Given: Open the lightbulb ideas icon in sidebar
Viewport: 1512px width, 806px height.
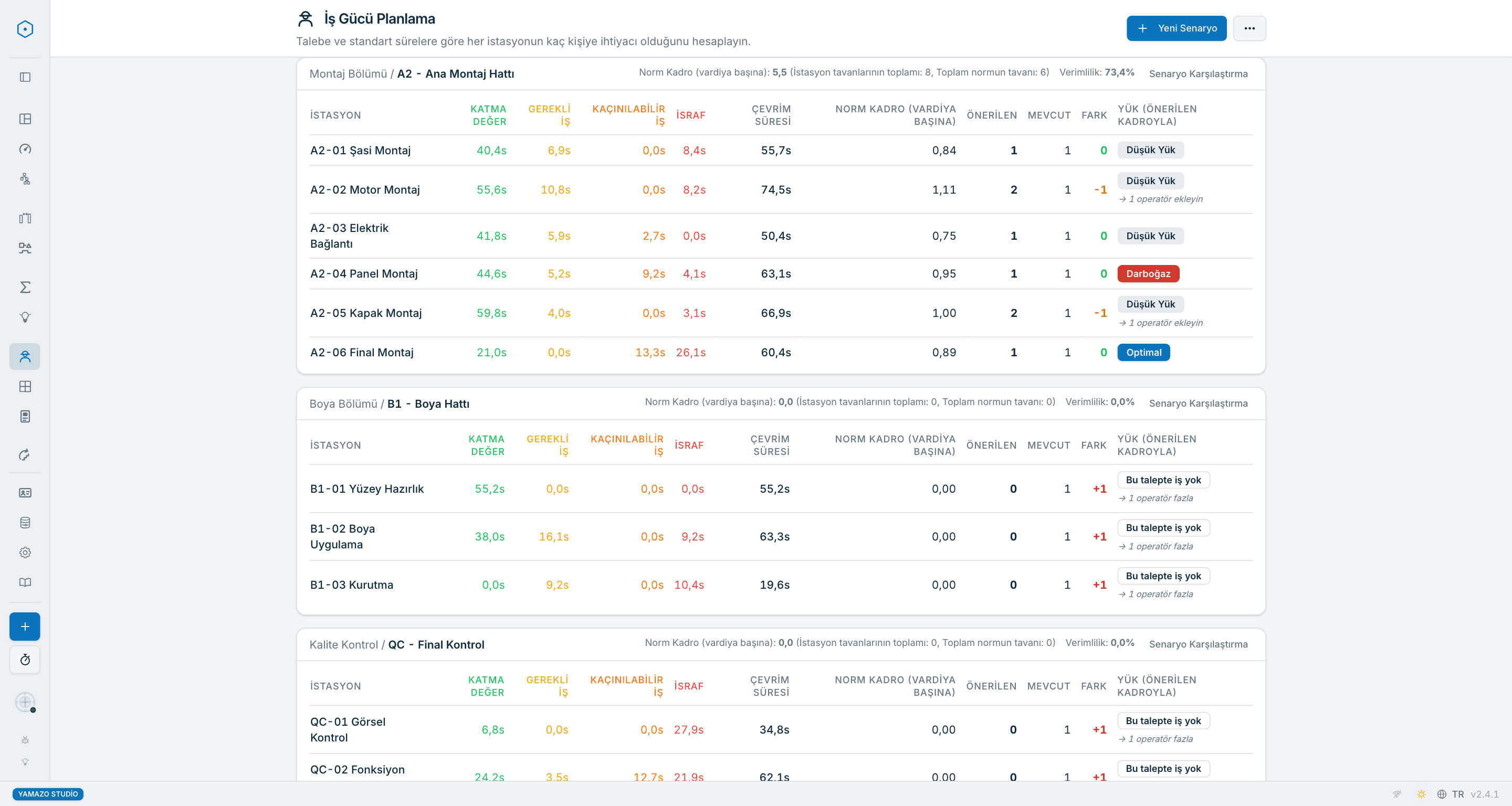Looking at the screenshot, I should [x=25, y=317].
